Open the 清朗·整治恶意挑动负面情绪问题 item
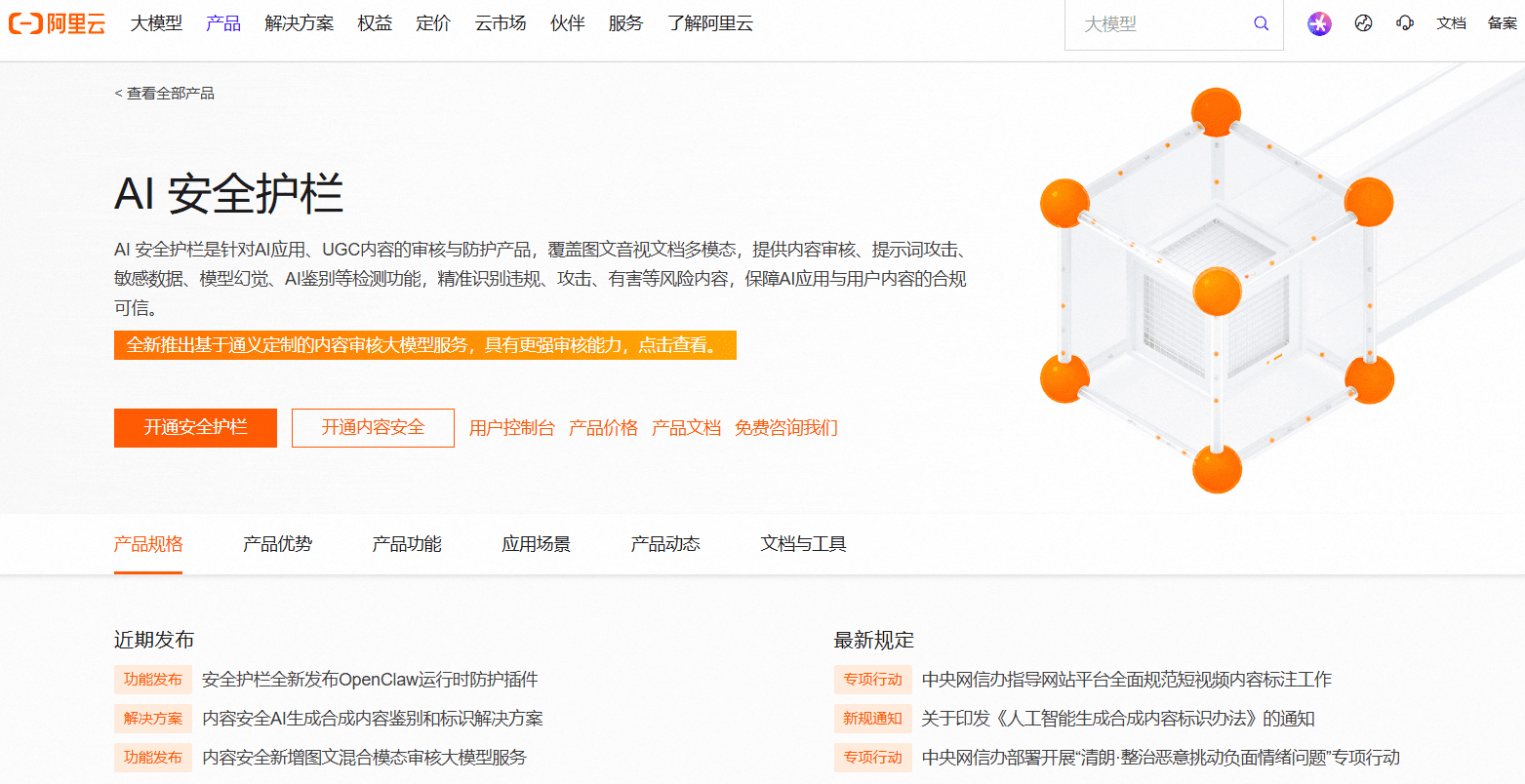Screen dimensions: 1525x784 (x=1161, y=758)
